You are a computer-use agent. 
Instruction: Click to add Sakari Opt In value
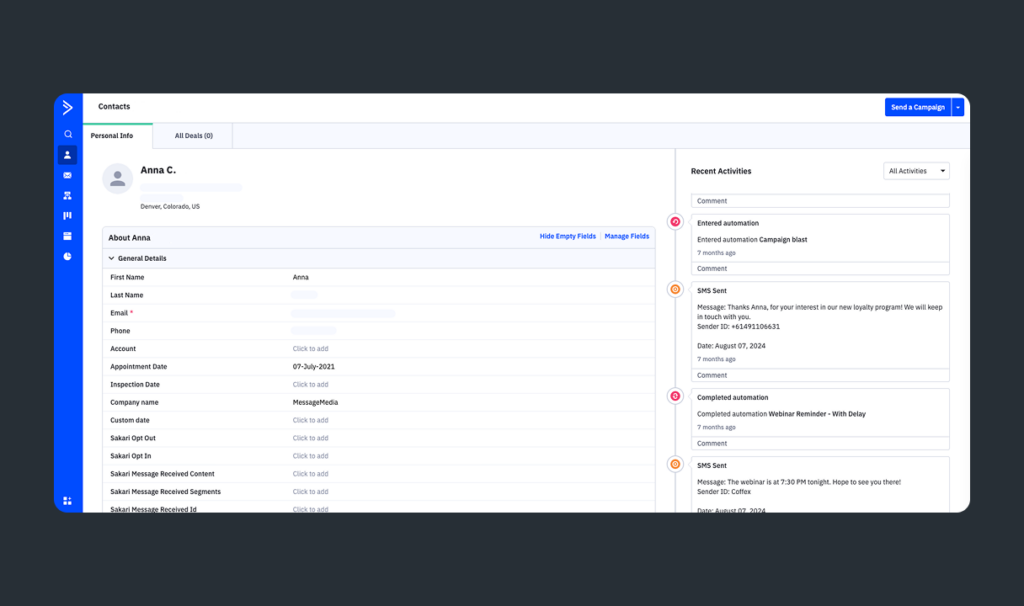tap(310, 456)
